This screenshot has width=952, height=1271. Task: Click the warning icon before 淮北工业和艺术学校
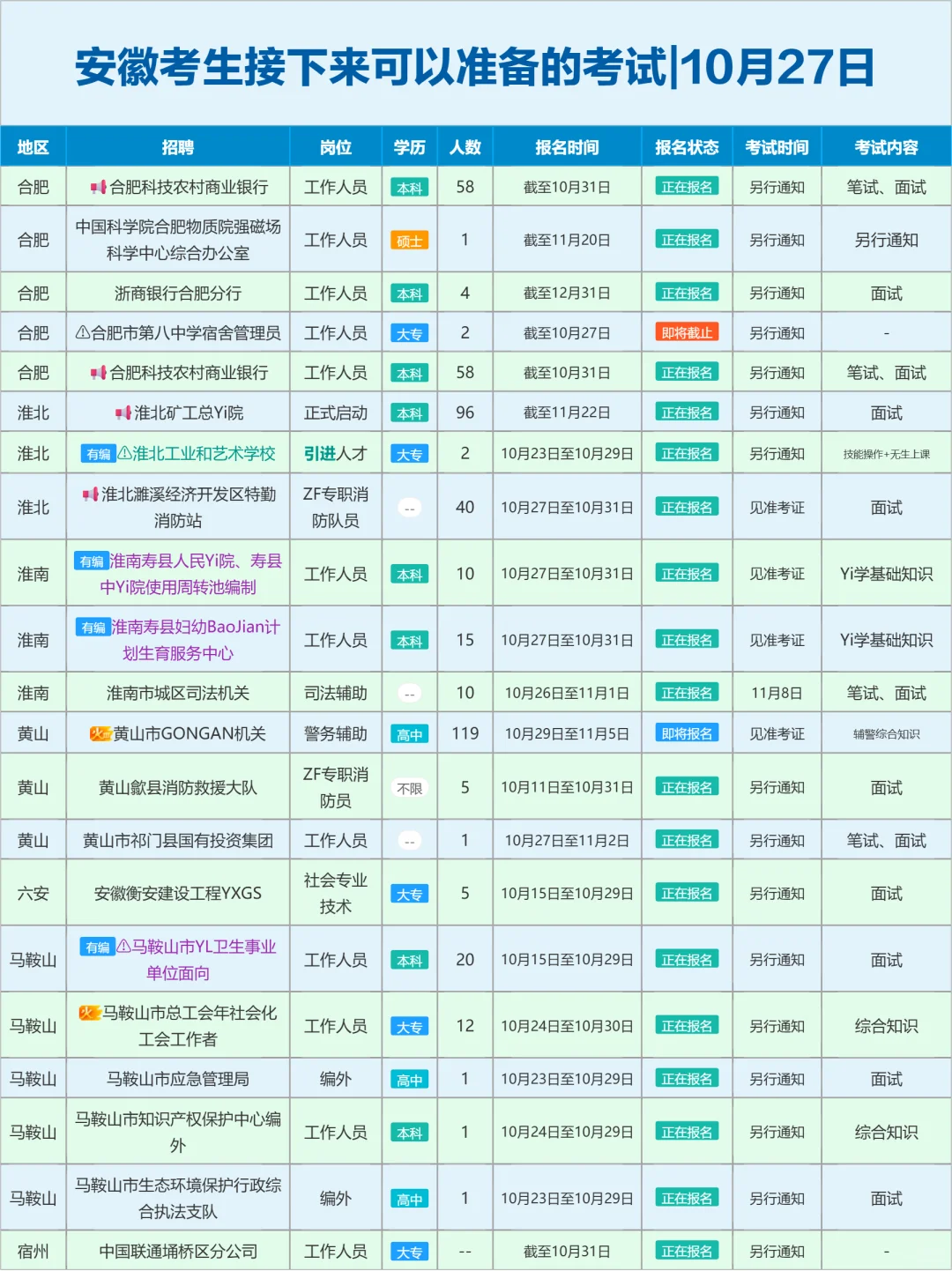tap(123, 452)
